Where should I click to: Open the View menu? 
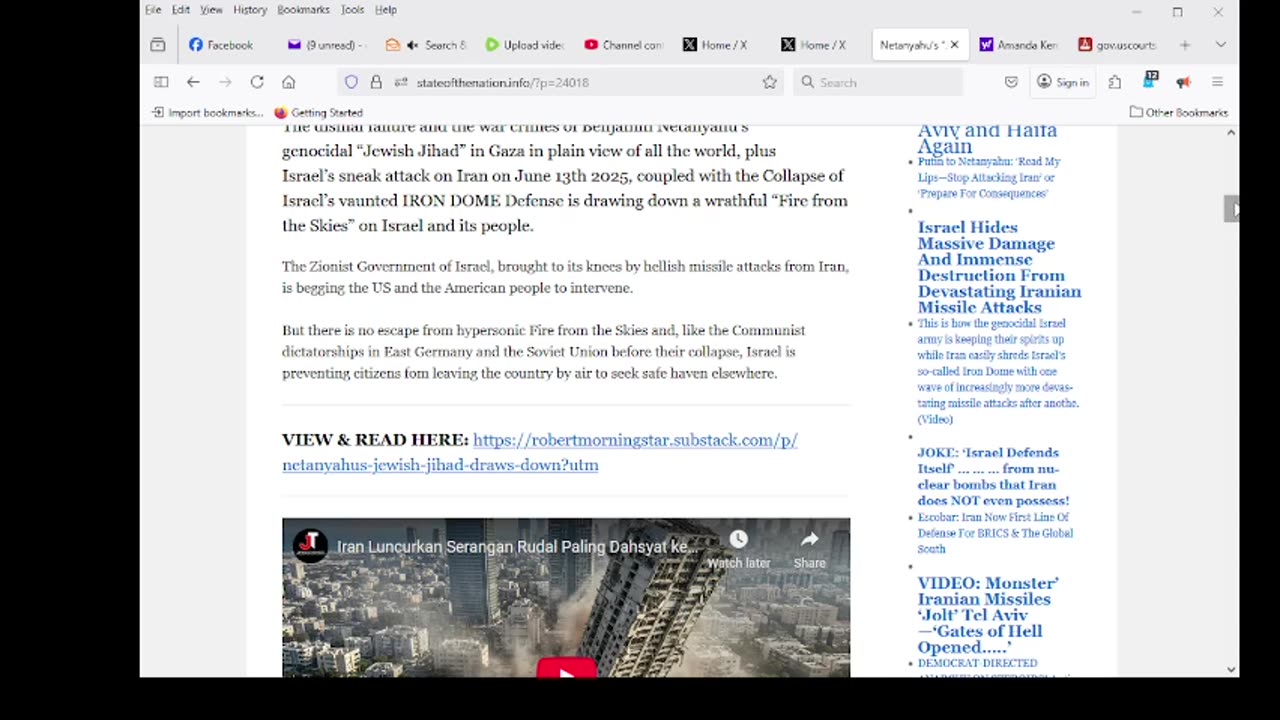coord(211,10)
